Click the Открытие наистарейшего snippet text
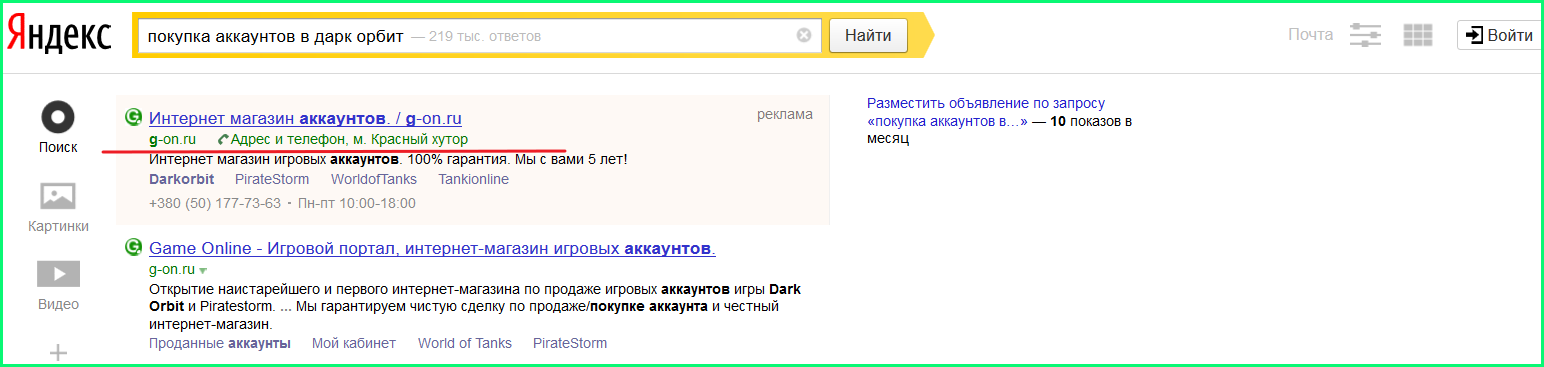 pyautogui.click(x=475, y=307)
